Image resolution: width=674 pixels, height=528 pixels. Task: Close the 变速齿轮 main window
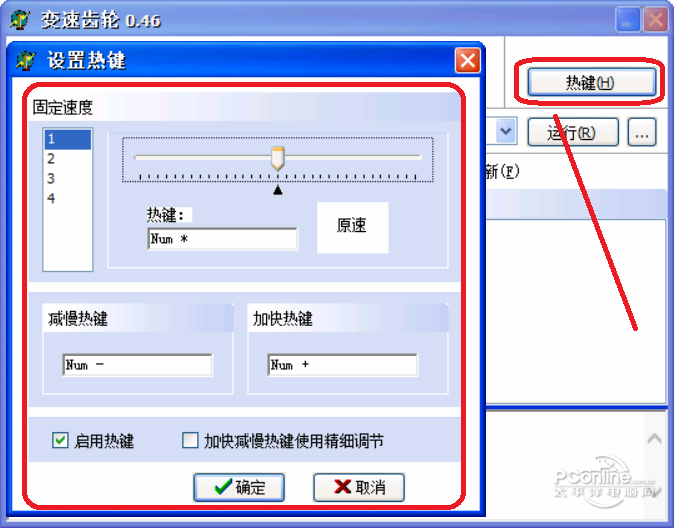[655, 20]
